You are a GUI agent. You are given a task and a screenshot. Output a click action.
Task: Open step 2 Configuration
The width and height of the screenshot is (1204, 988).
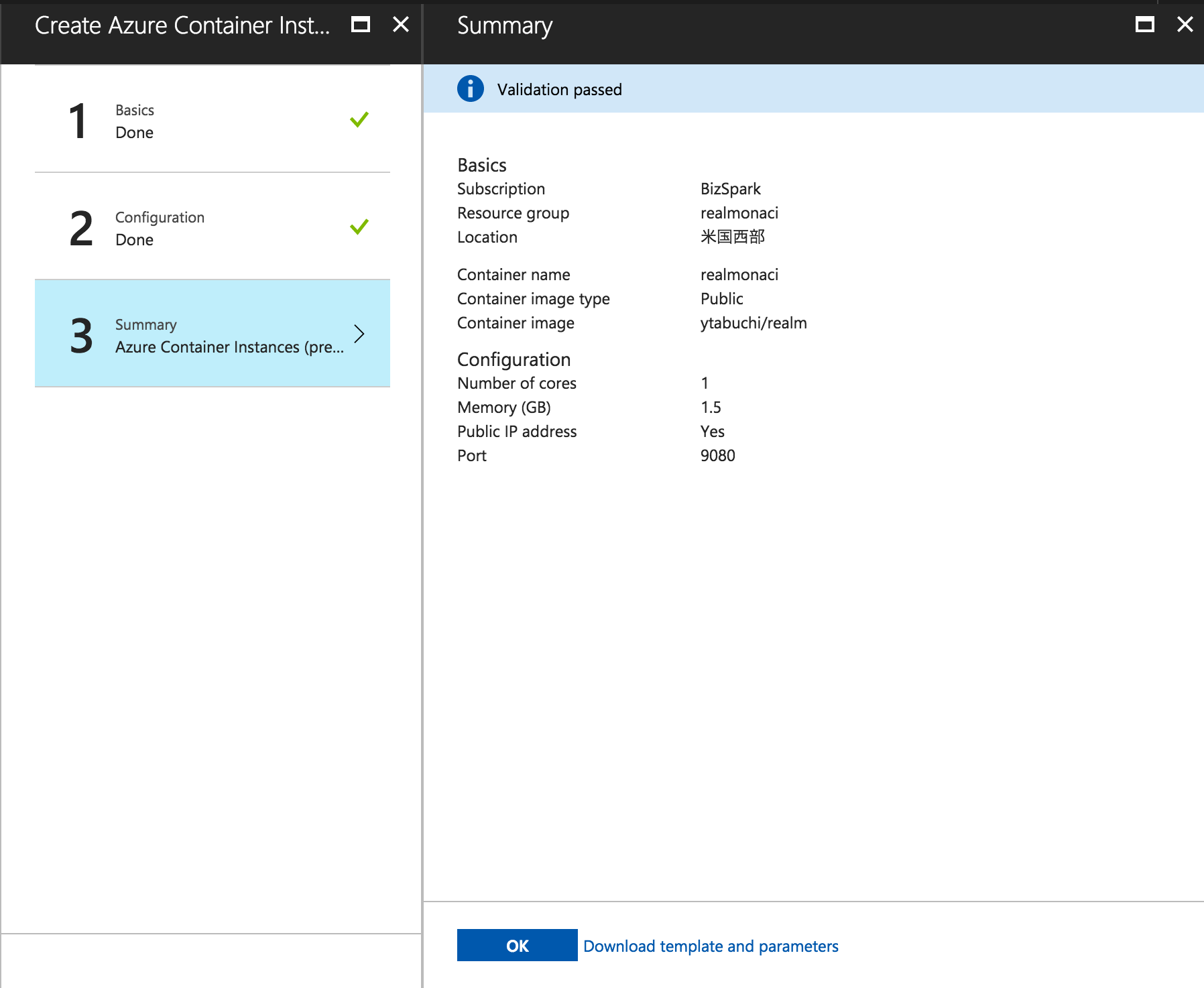[x=213, y=227]
